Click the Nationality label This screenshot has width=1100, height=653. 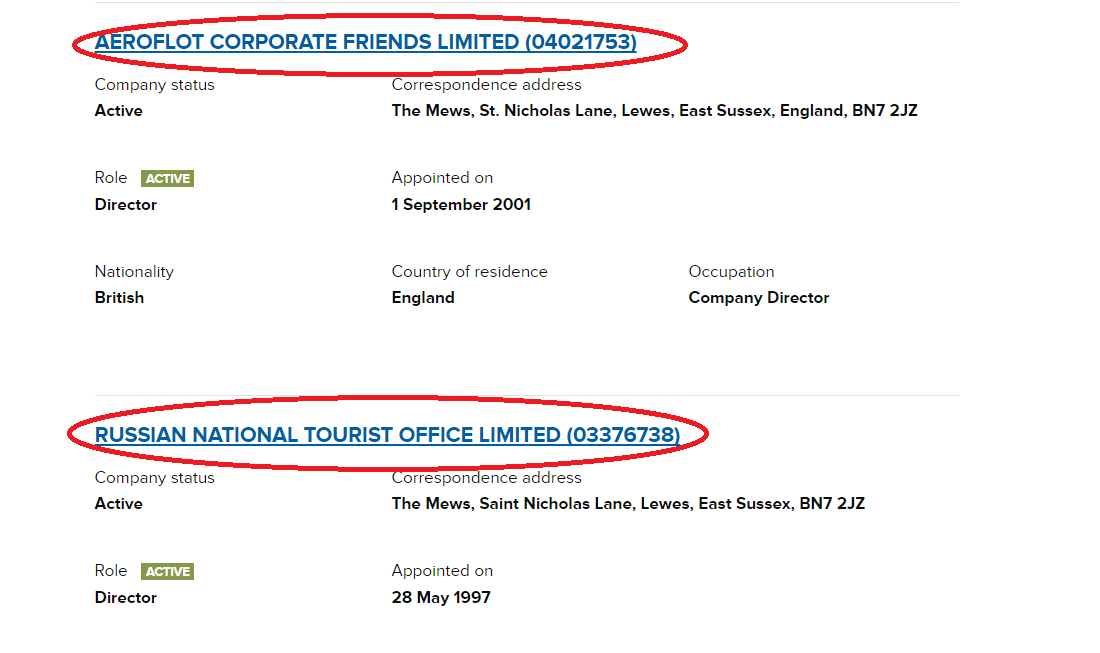(134, 272)
